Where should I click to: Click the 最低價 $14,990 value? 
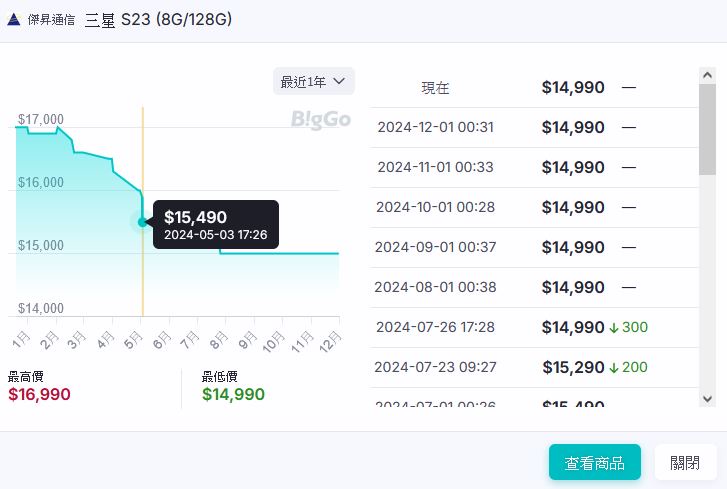[x=233, y=394]
